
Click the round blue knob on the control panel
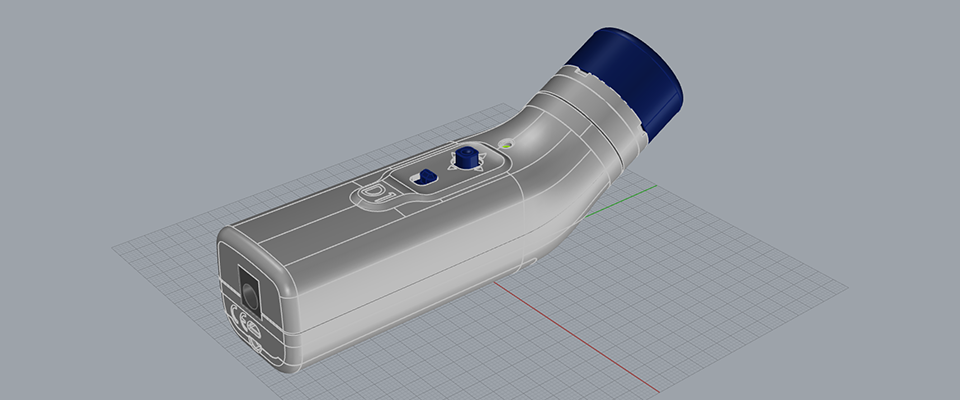pyautogui.click(x=466, y=157)
